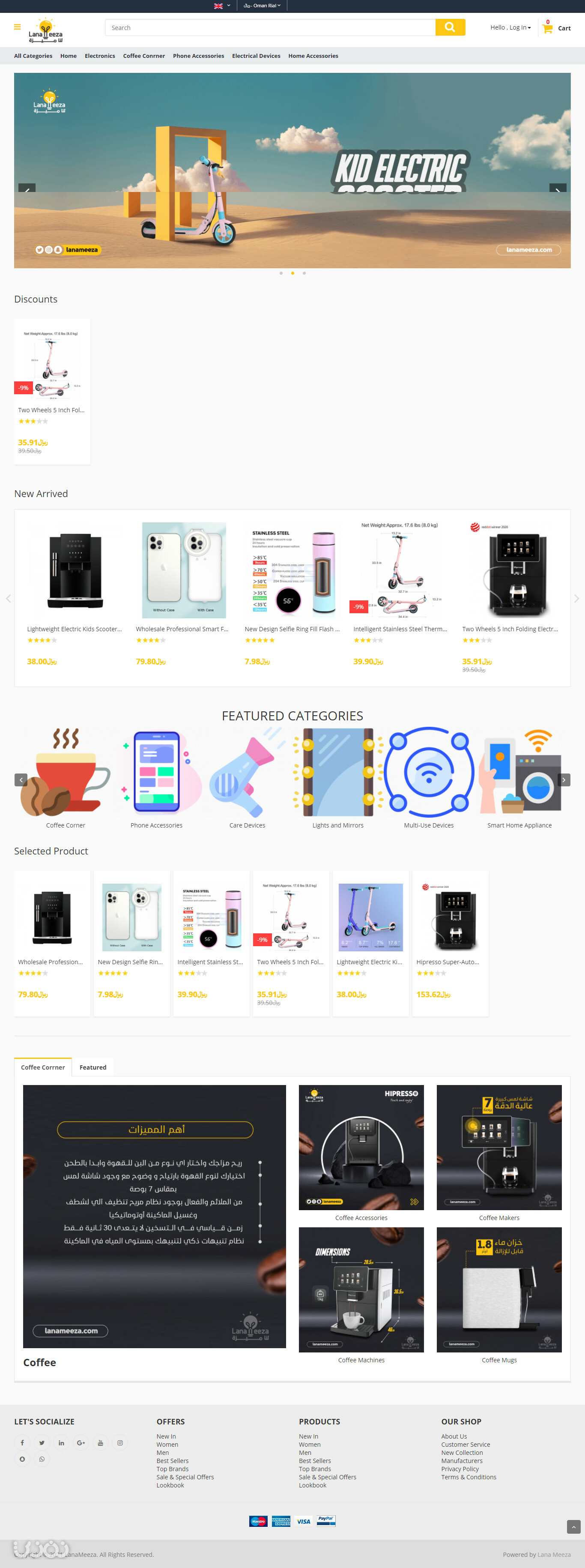Open Phone Accessories in navigation menu

click(198, 56)
